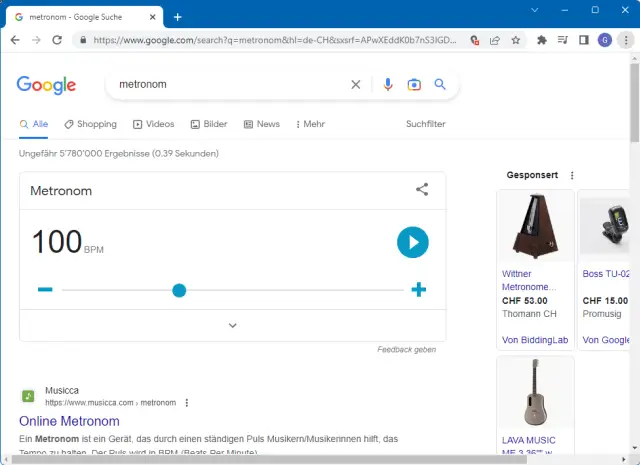The height and width of the screenshot is (465, 640).
Task: Click the CHF 53.00 price
Action: 524,301
